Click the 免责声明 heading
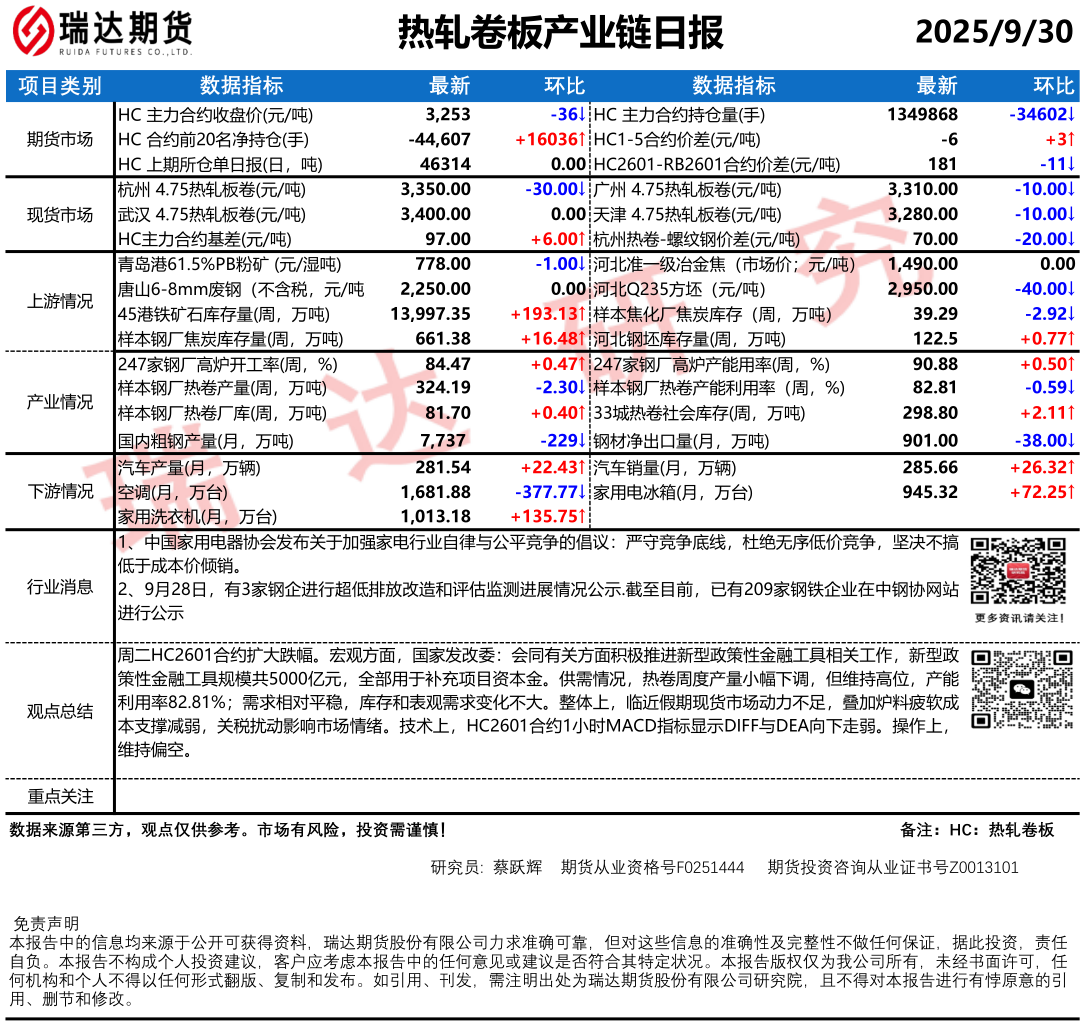 (45, 923)
